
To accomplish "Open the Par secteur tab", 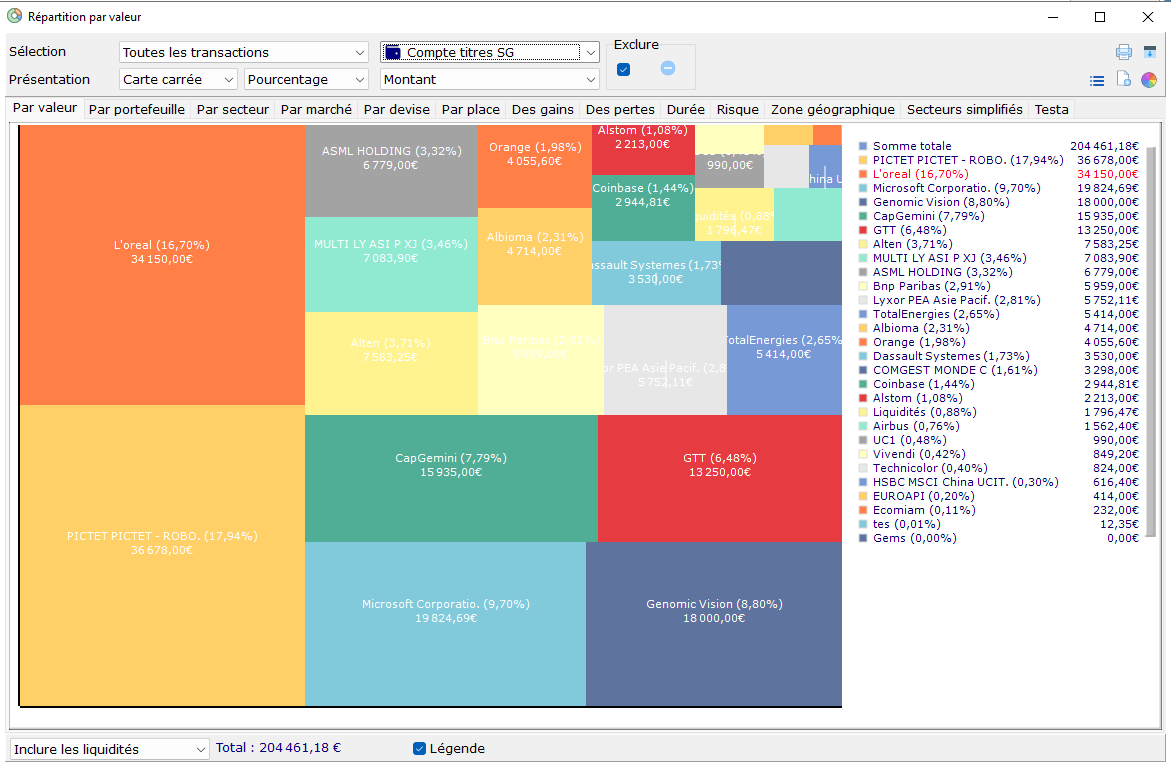I will tap(233, 109).
